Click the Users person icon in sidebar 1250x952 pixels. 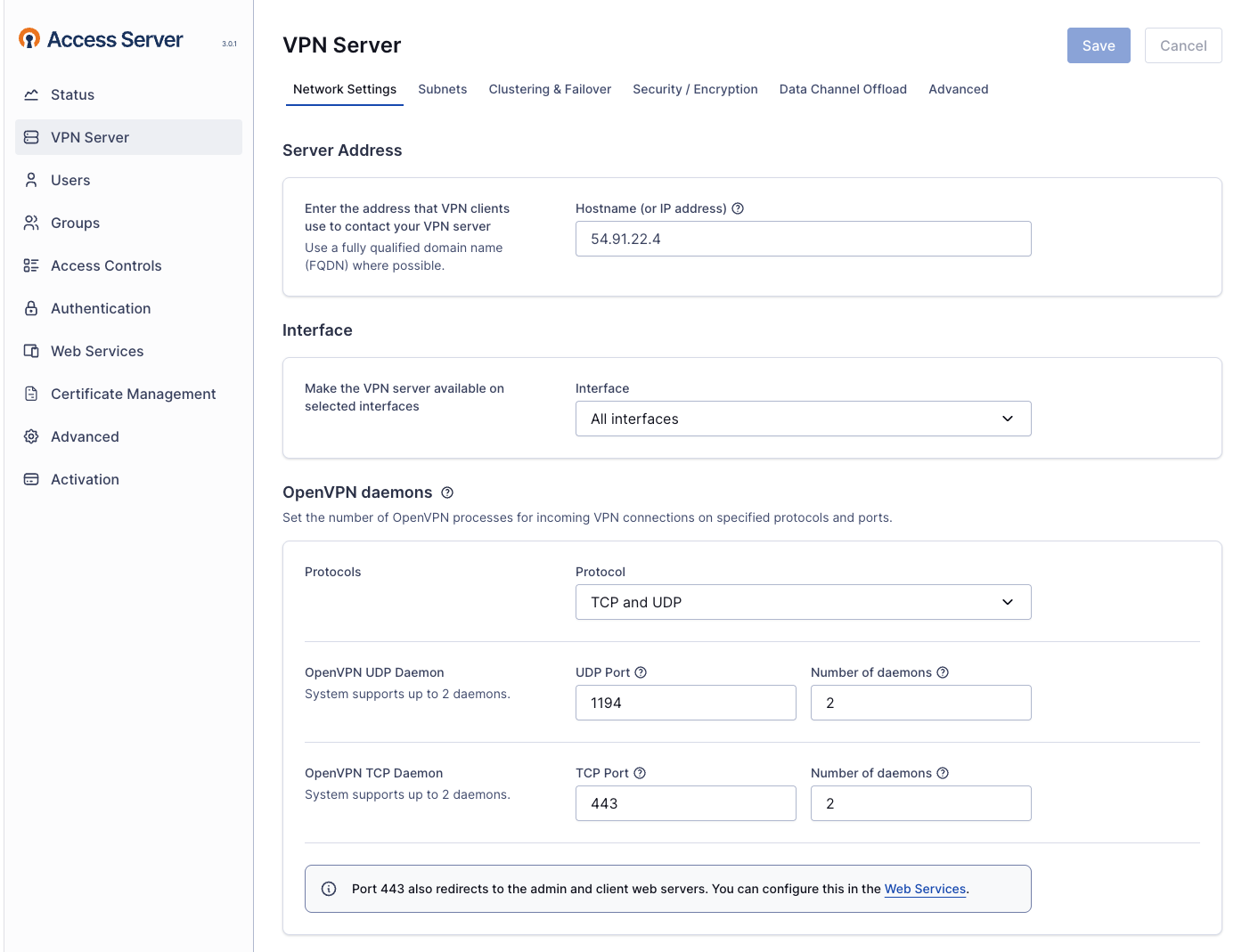click(31, 180)
